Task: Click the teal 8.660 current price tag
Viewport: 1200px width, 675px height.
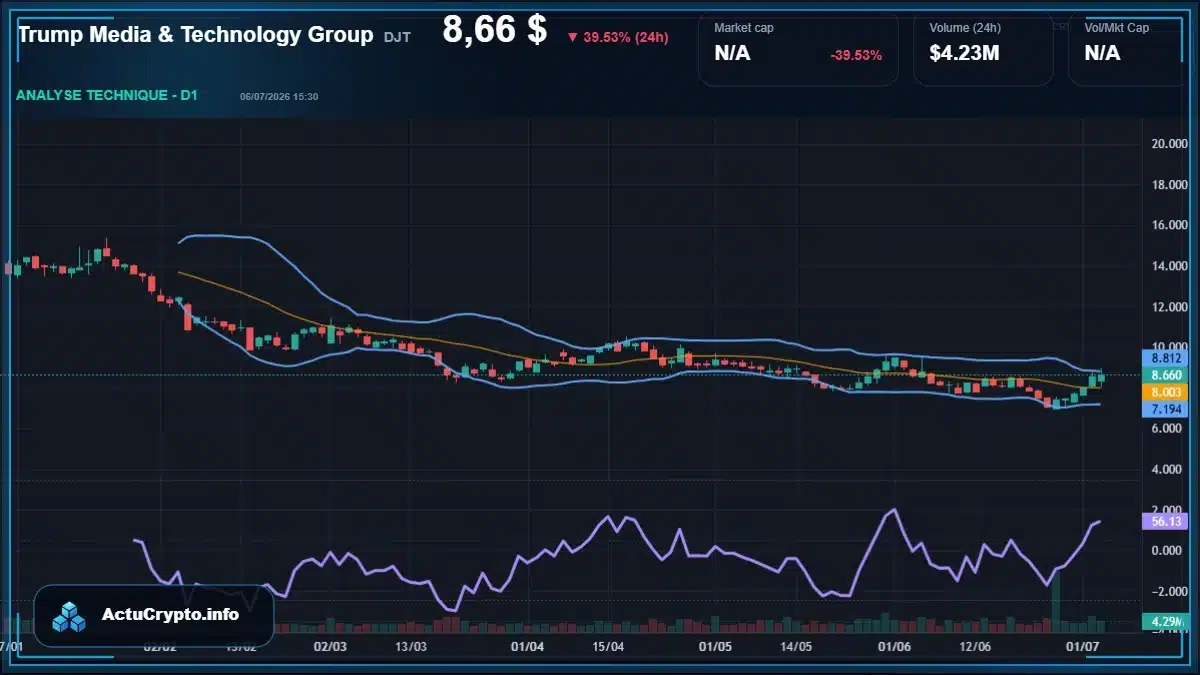Action: tap(1165, 375)
